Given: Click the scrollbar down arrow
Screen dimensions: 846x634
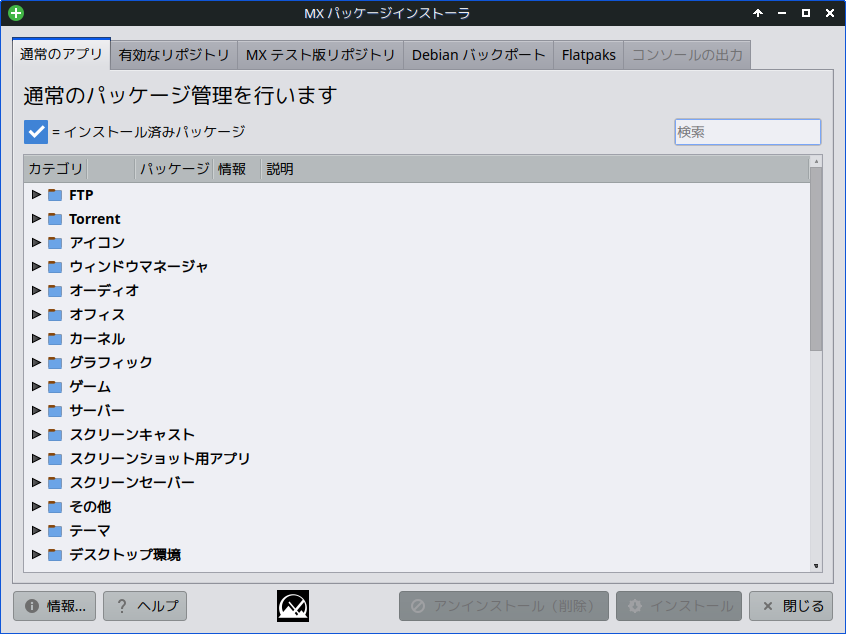Looking at the screenshot, I should coord(816,566).
